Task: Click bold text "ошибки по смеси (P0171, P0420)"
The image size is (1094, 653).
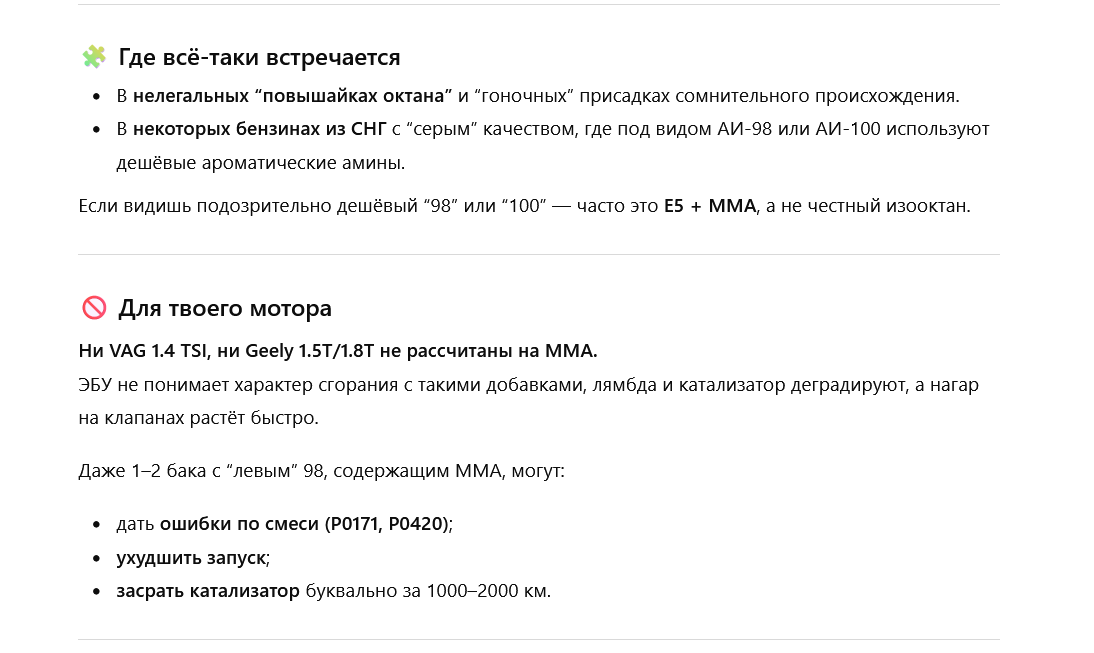Action: 304,524
